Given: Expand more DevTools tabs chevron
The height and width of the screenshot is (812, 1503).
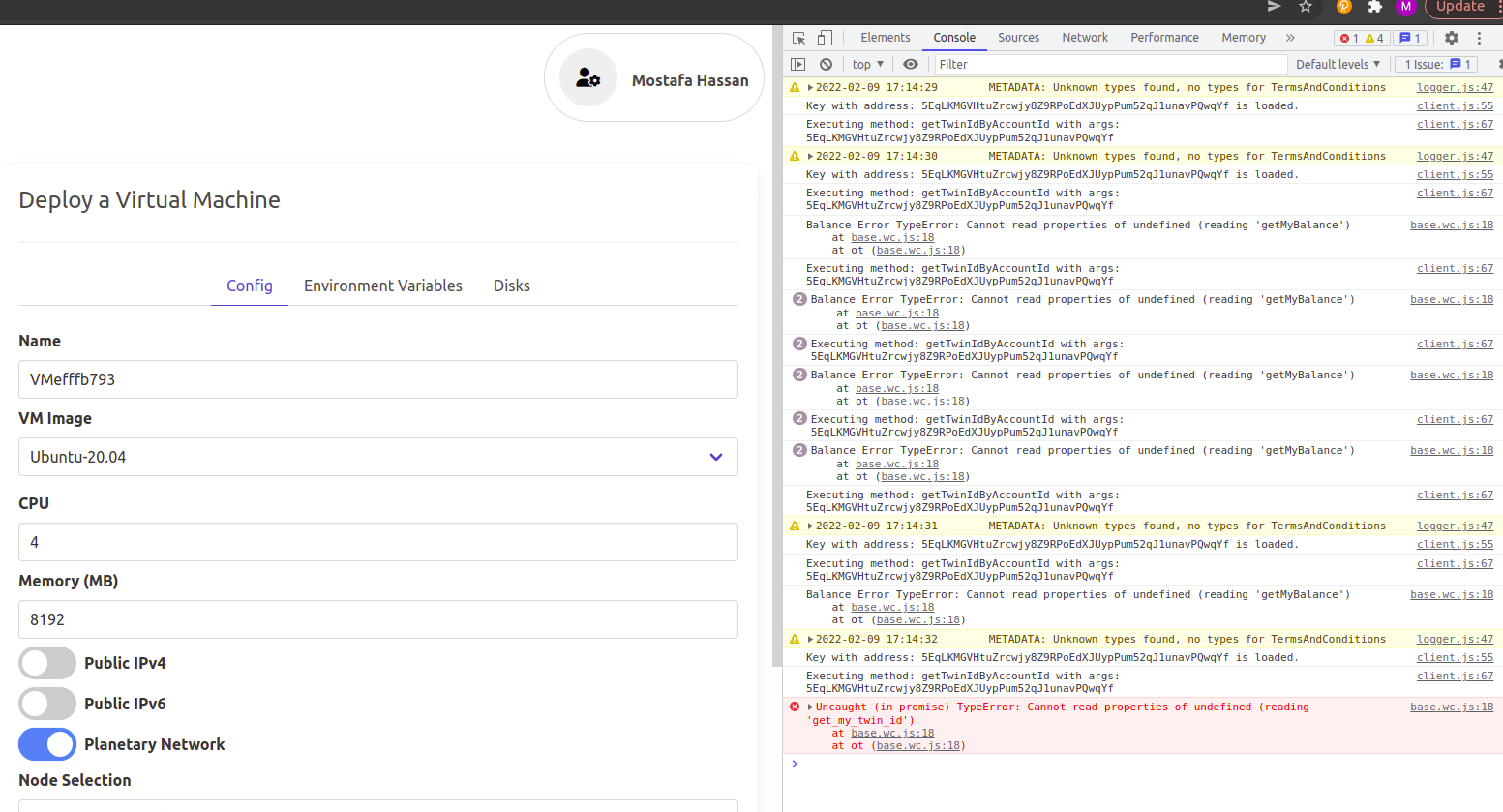Looking at the screenshot, I should pyautogui.click(x=1290, y=38).
